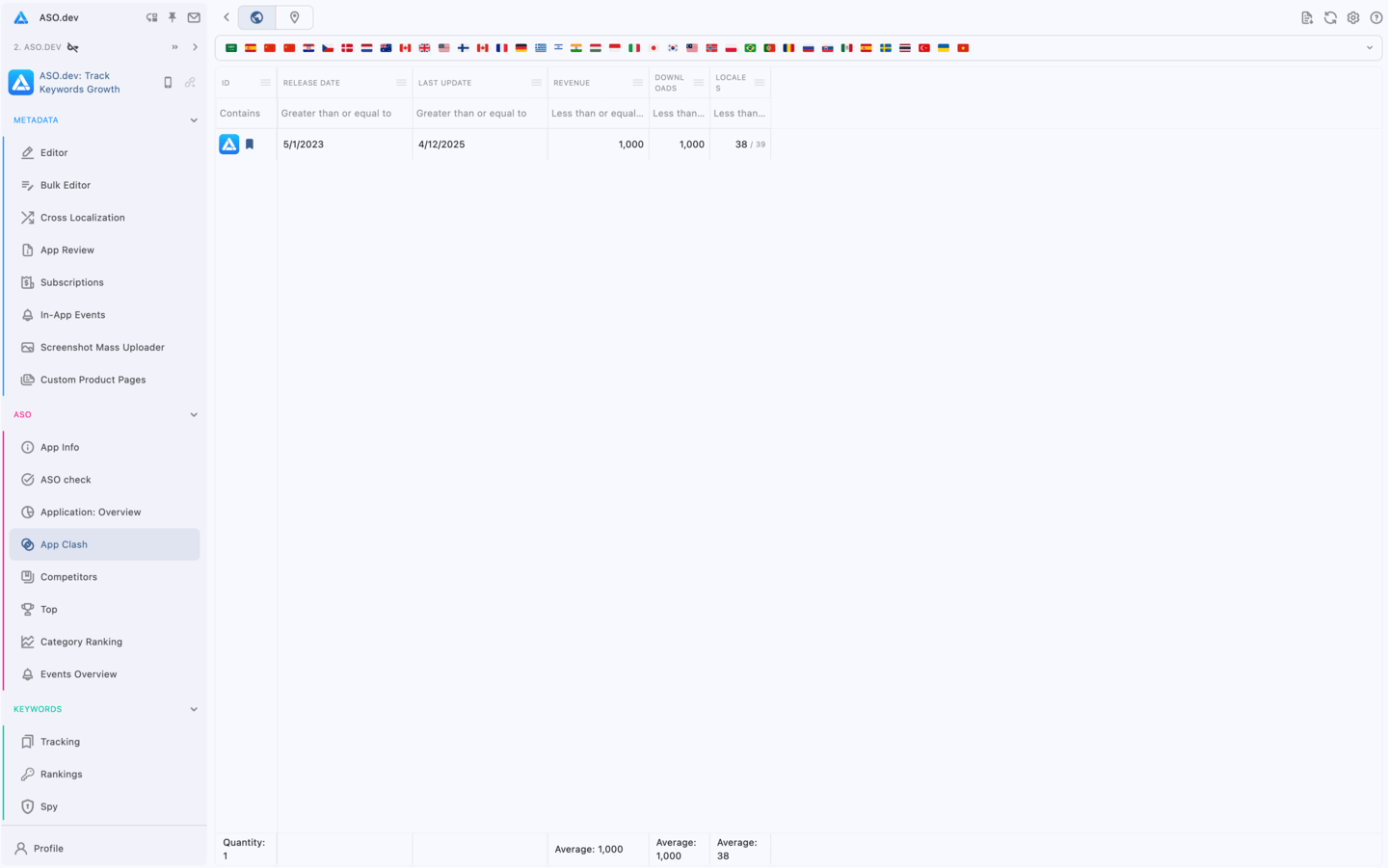
Task: Click the ASO.dev: Track Keywords Growth app title
Action: point(79,83)
